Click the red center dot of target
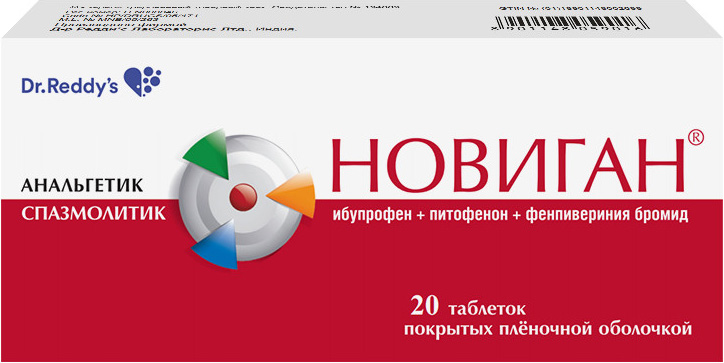This screenshot has width=724, height=363. [x=243, y=196]
